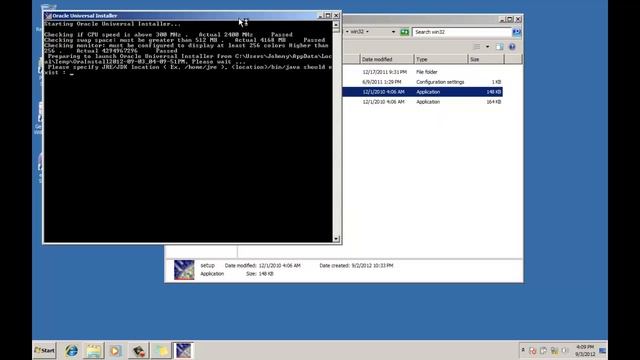Viewport: 640px width, 360px height.
Task: Select the Configuration settings file row
Action: click(x=422, y=82)
